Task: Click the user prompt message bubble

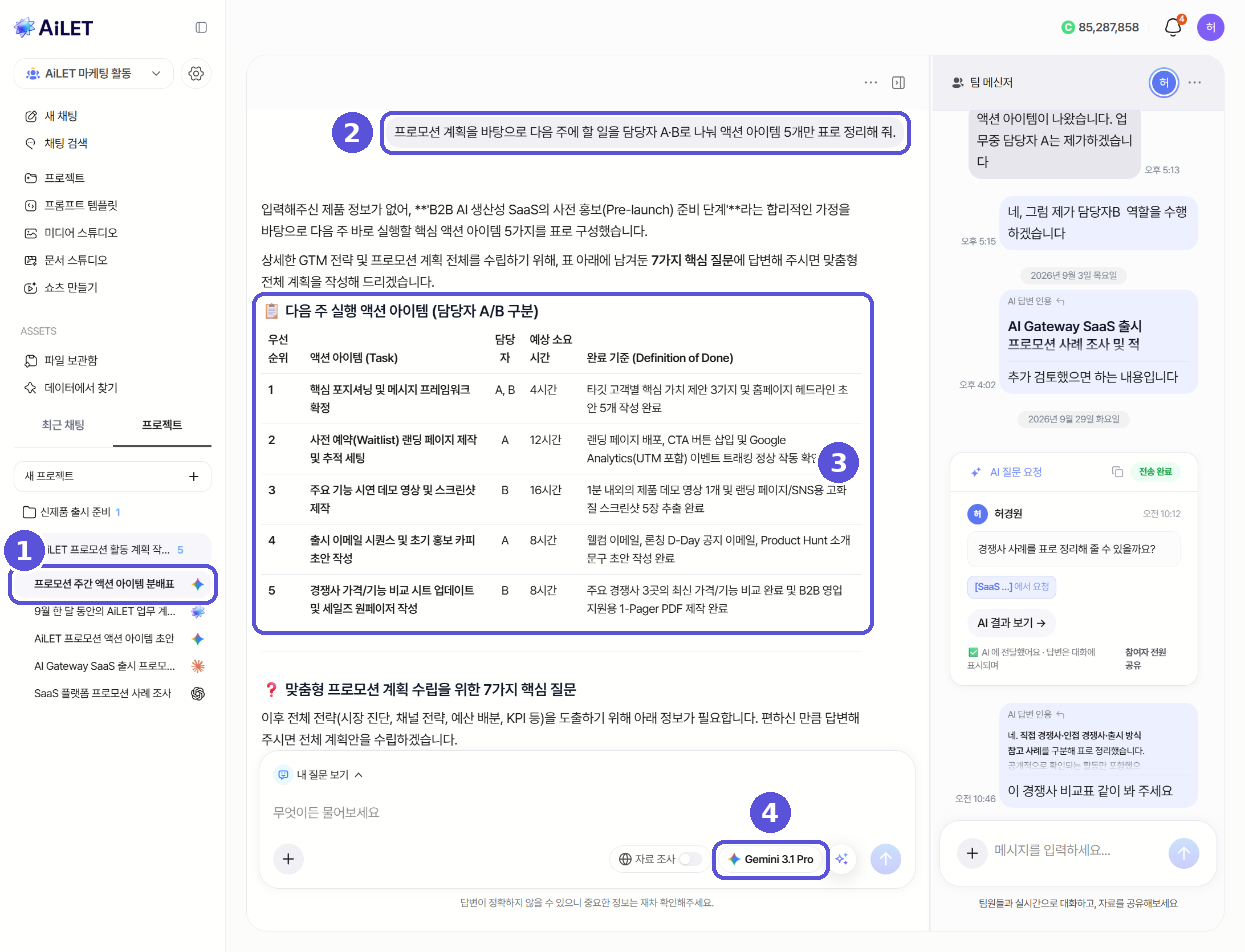Action: click(645, 132)
